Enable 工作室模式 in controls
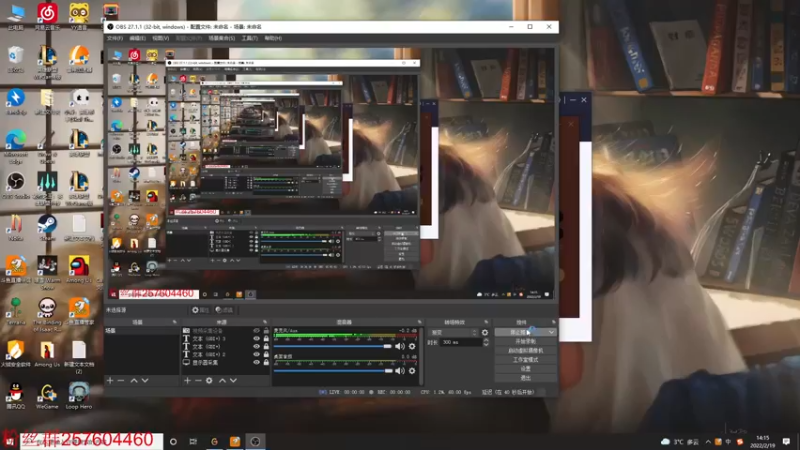This screenshot has width=800, height=450. tap(526, 360)
